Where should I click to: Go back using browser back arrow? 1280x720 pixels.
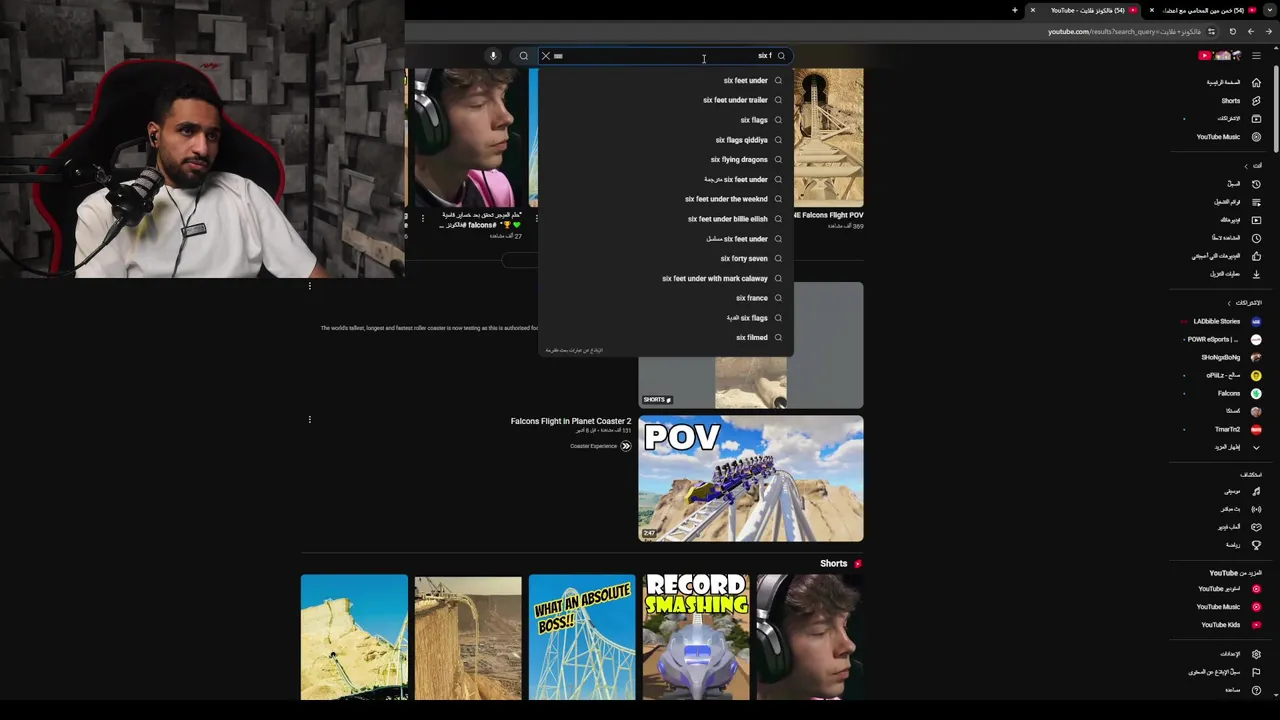[x=1268, y=32]
